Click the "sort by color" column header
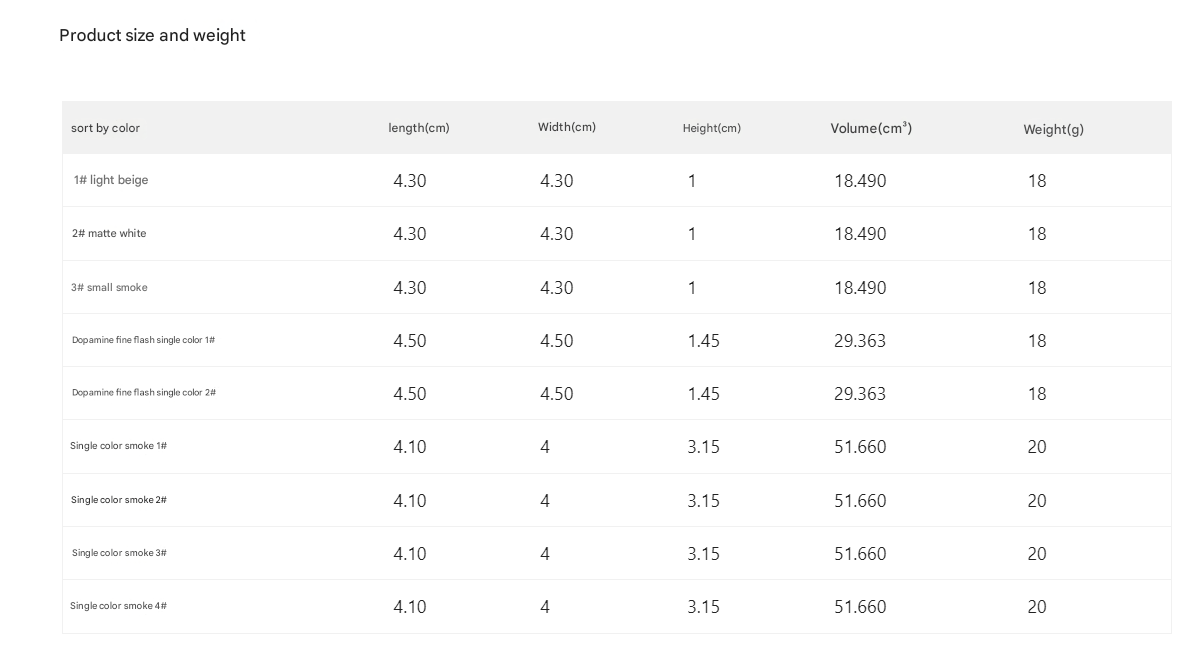 pos(105,128)
